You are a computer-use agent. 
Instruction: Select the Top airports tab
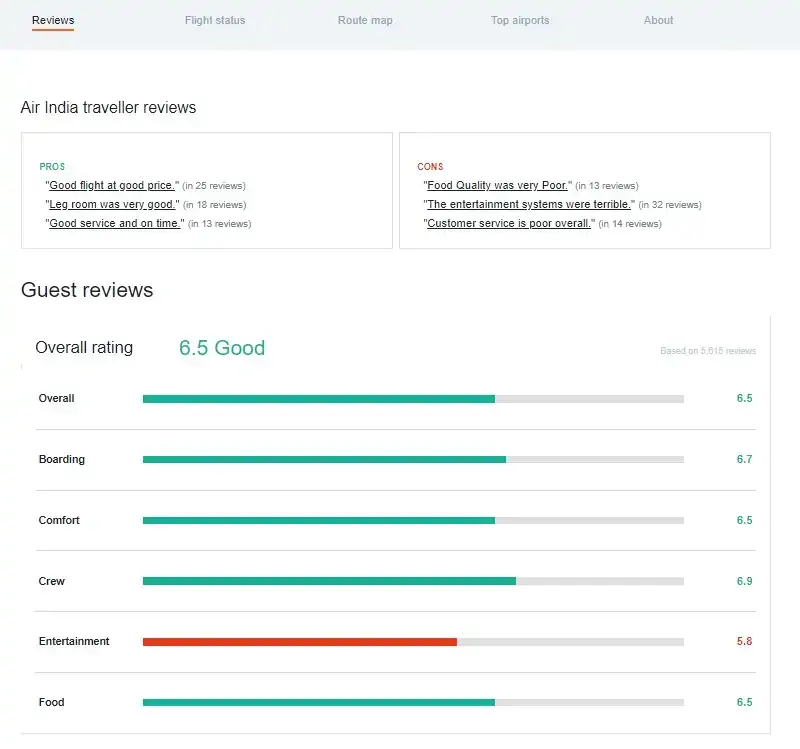click(x=520, y=20)
